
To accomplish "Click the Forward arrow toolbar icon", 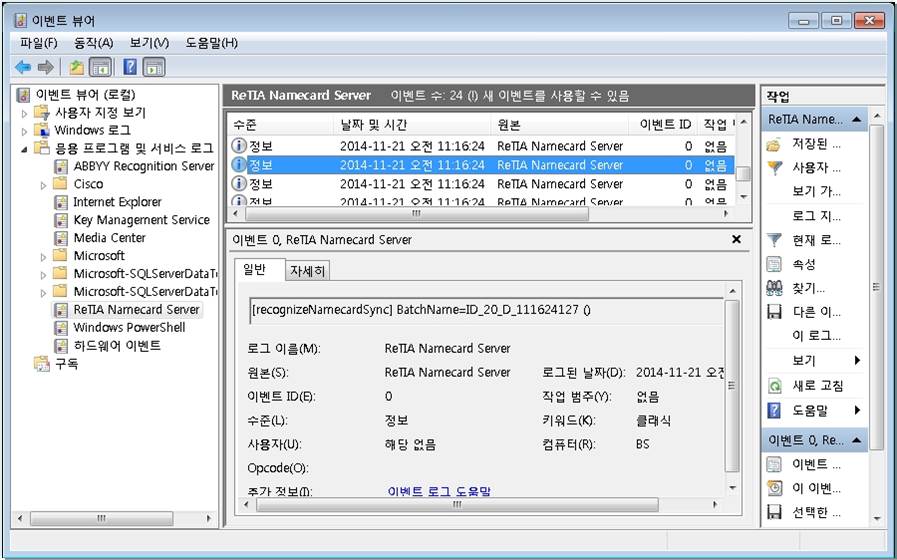I will click(x=45, y=67).
